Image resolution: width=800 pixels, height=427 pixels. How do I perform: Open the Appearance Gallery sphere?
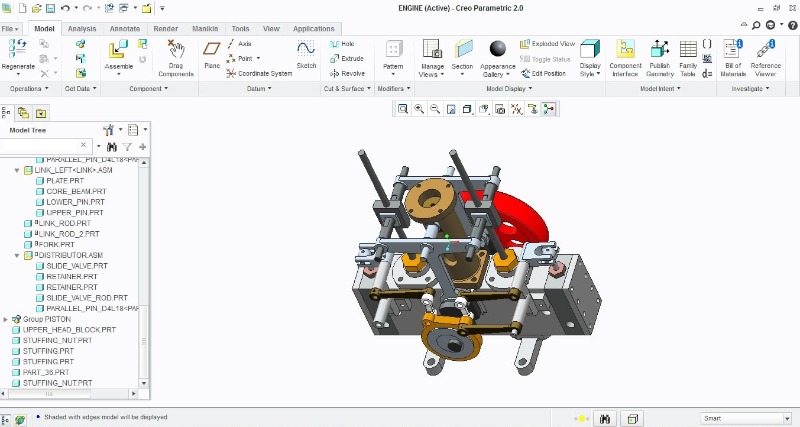497,49
